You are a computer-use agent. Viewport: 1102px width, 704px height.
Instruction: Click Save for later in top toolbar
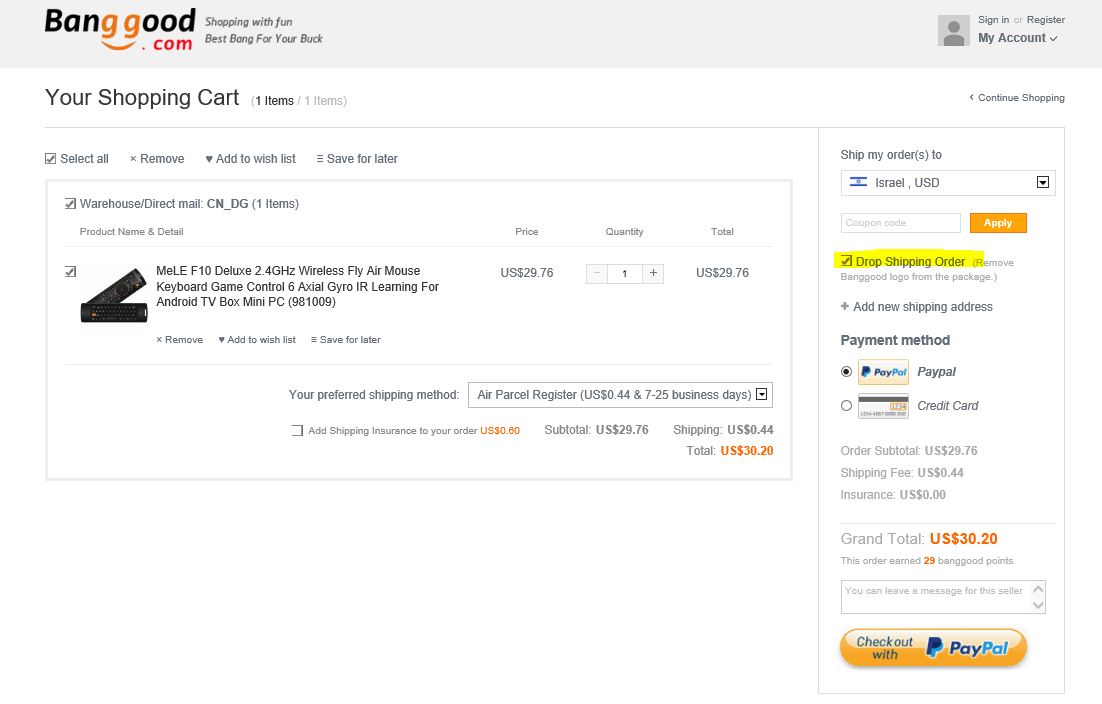coord(357,159)
